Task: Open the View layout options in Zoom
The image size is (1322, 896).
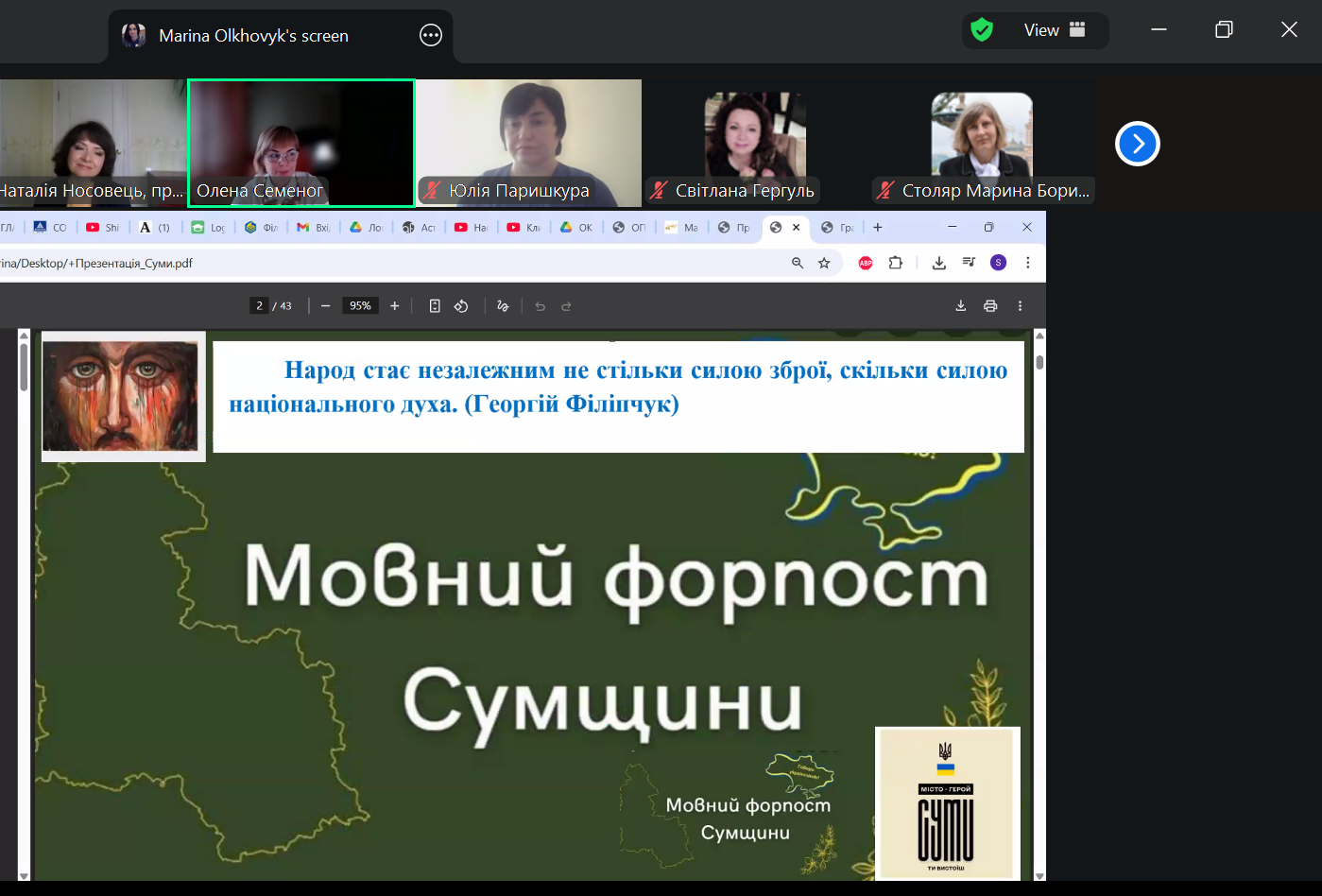Action: (x=1054, y=30)
